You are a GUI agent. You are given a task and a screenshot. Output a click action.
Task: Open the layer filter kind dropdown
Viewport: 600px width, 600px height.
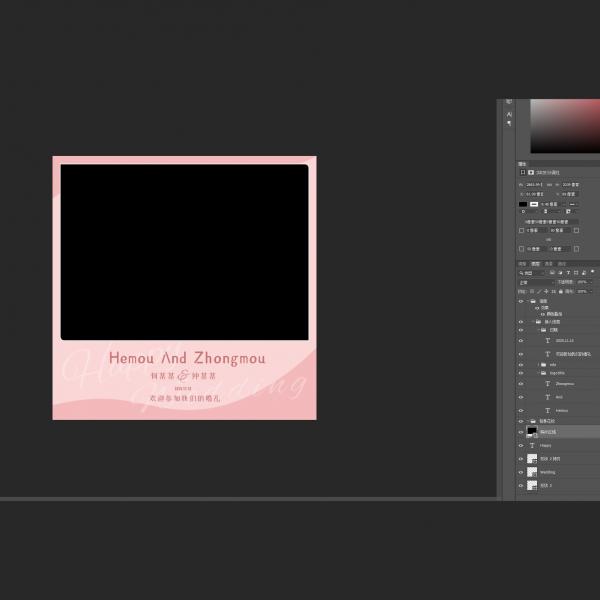pyautogui.click(x=533, y=272)
